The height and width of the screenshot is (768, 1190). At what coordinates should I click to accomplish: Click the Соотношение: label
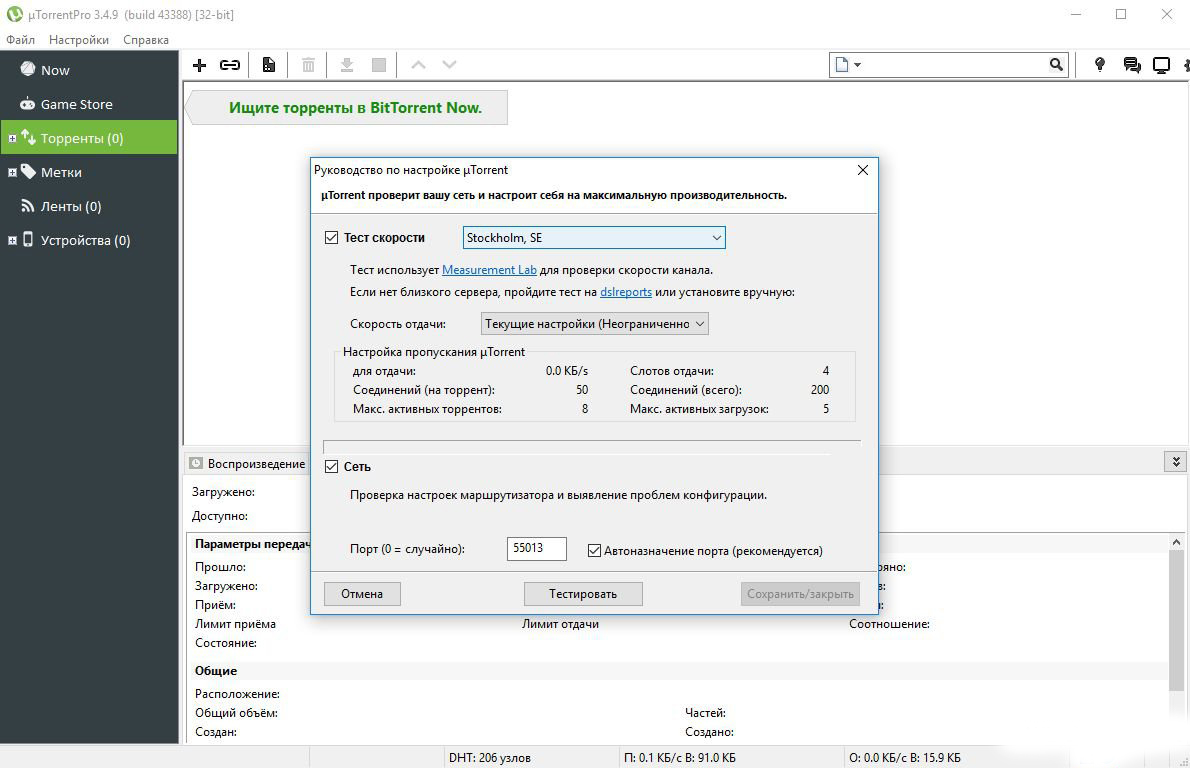click(x=889, y=624)
